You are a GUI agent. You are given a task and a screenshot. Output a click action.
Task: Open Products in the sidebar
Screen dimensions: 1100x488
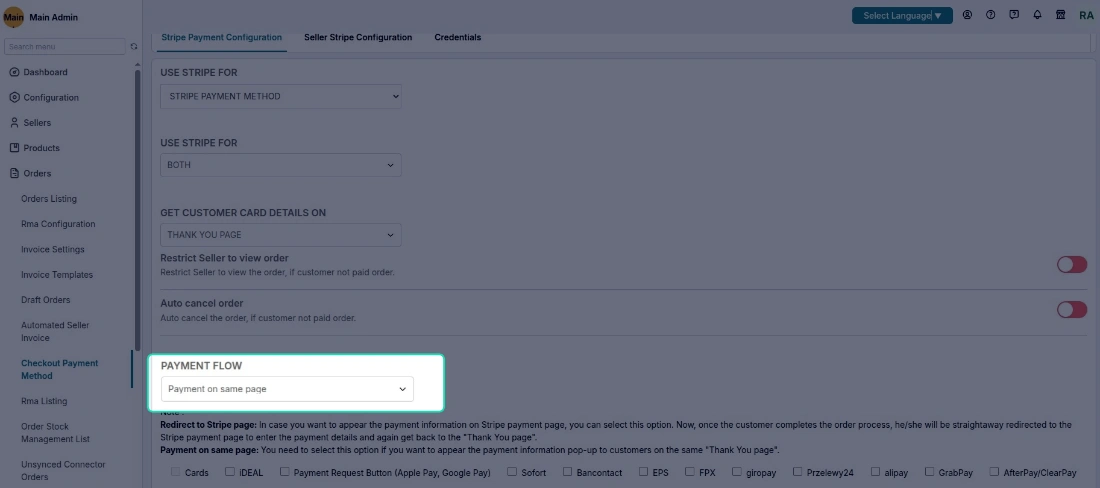pyautogui.click(x=41, y=148)
